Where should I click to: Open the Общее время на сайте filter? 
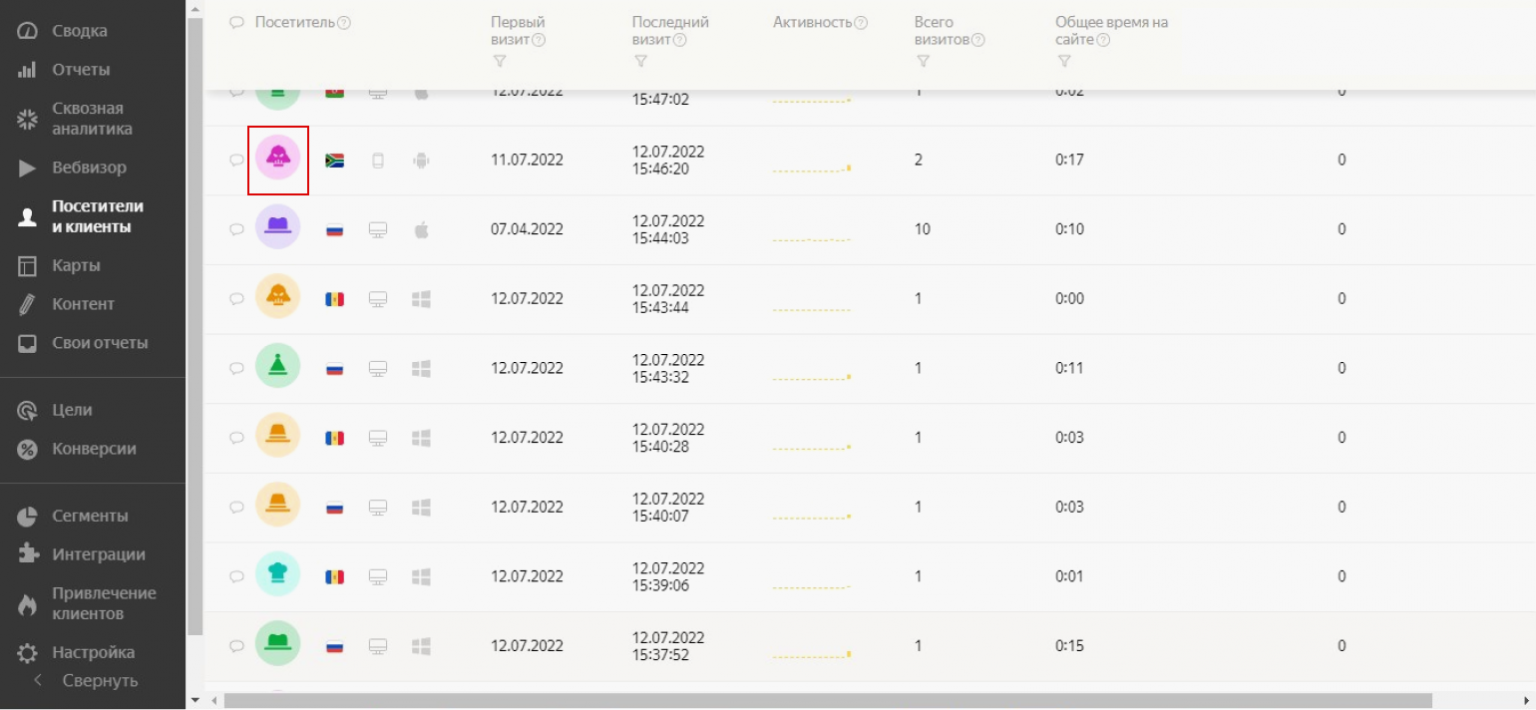click(1063, 61)
